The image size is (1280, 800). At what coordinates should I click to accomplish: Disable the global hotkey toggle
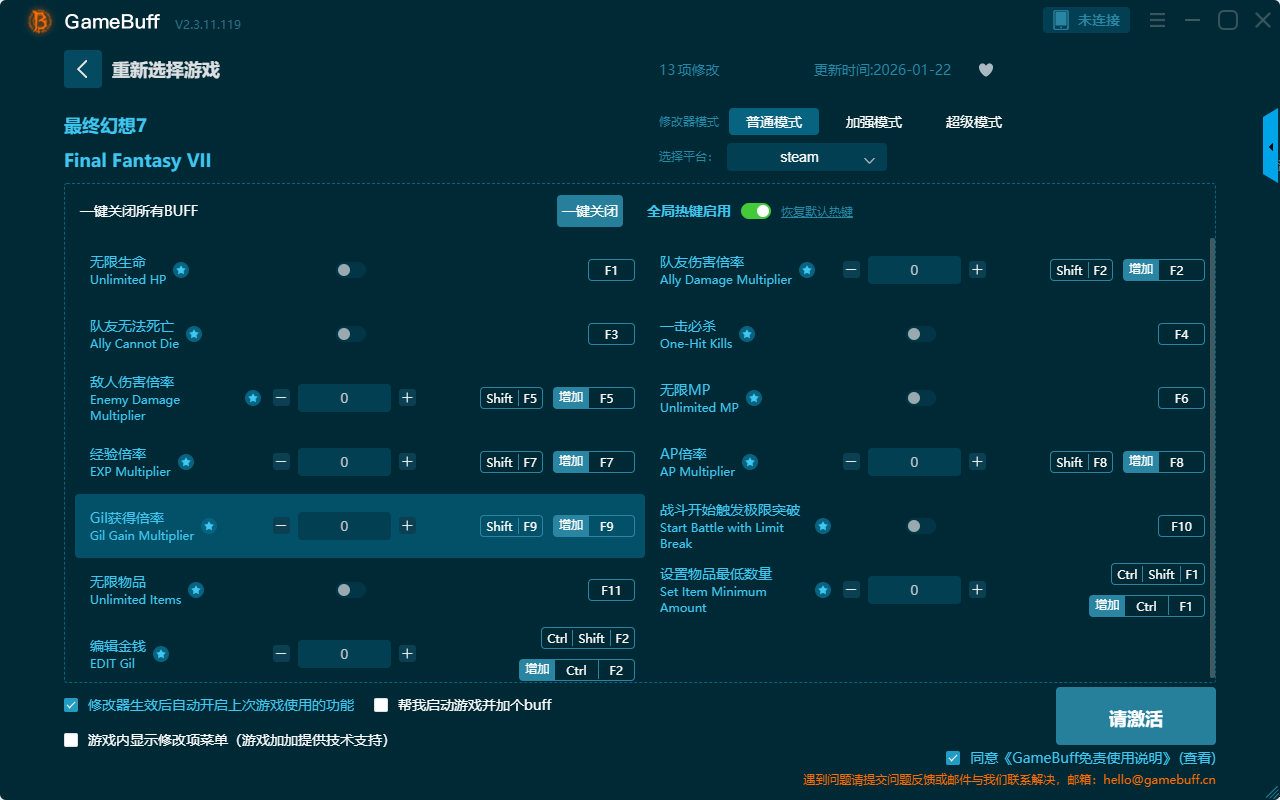pos(756,211)
